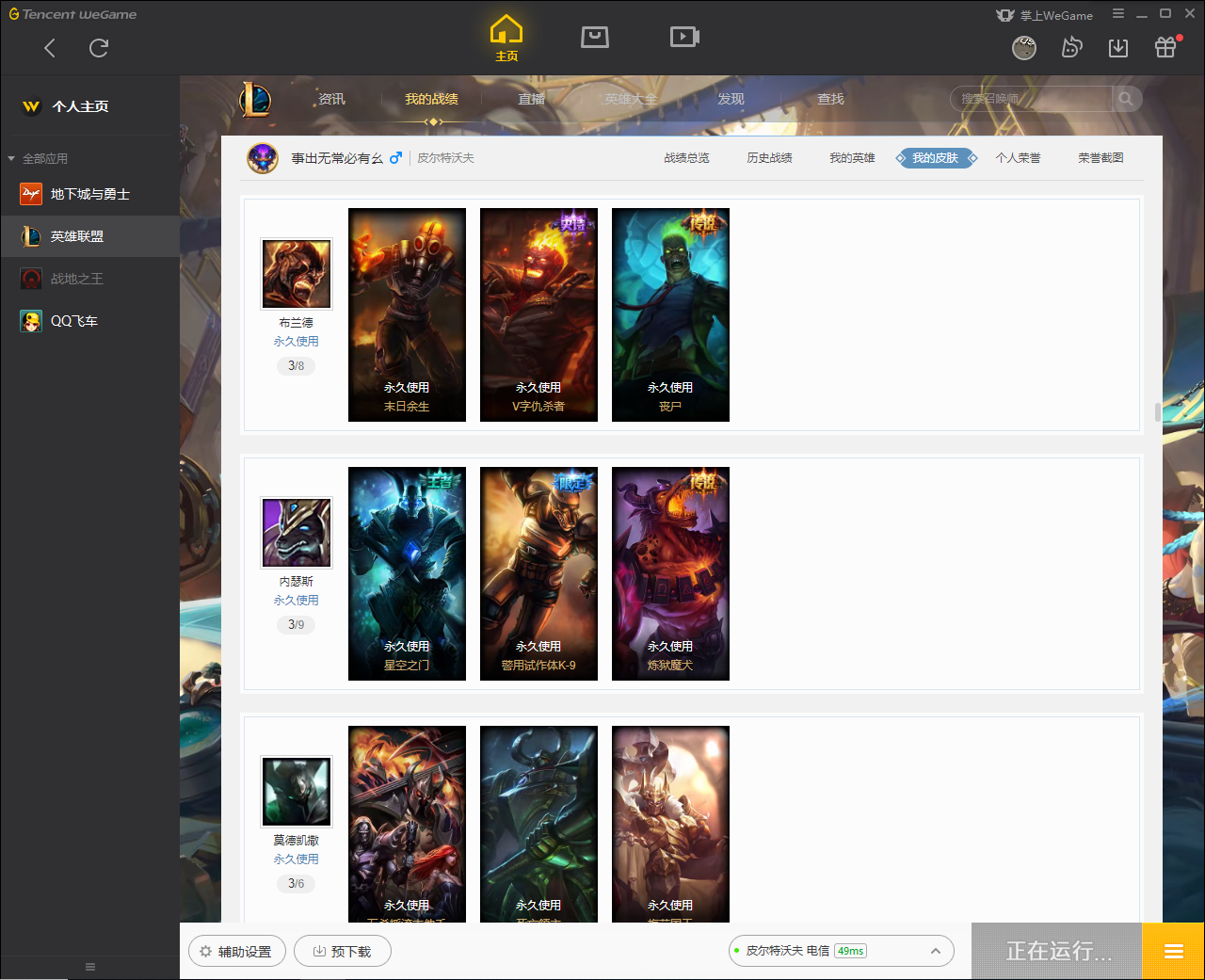The image size is (1205, 980).
Task: Select the 我的皮肤 sub-tab
Action: [x=936, y=158]
